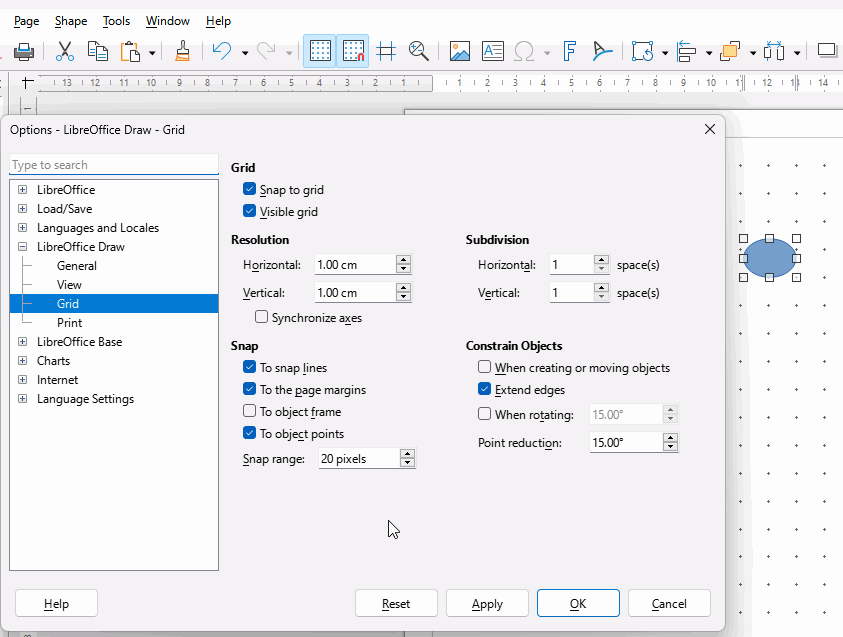843x637 pixels.
Task: Click the Copy icon
Action: [97, 52]
